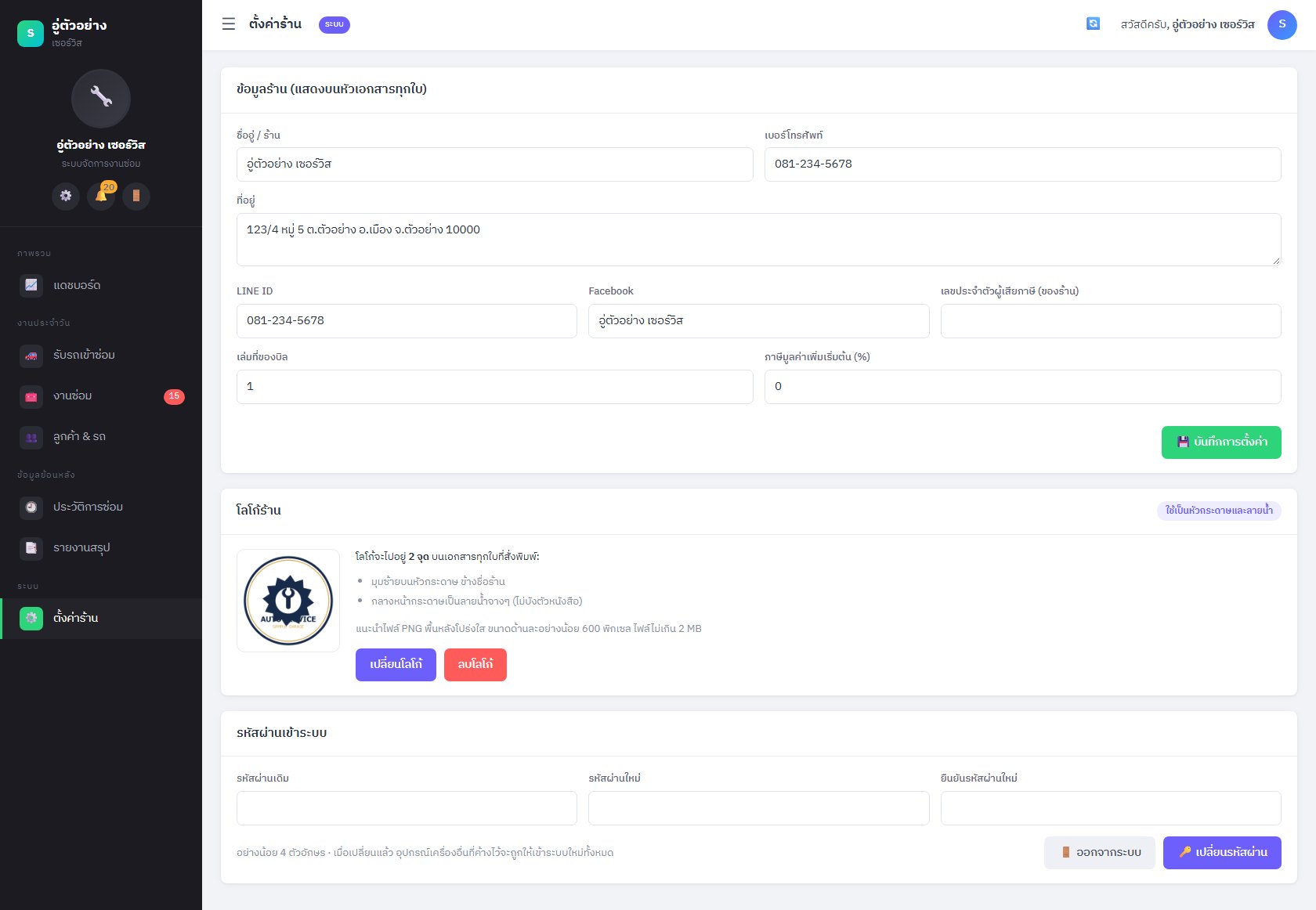Open ประวัติการซ่อม repair history
Viewport: 1316px width, 910px height.
tap(101, 507)
